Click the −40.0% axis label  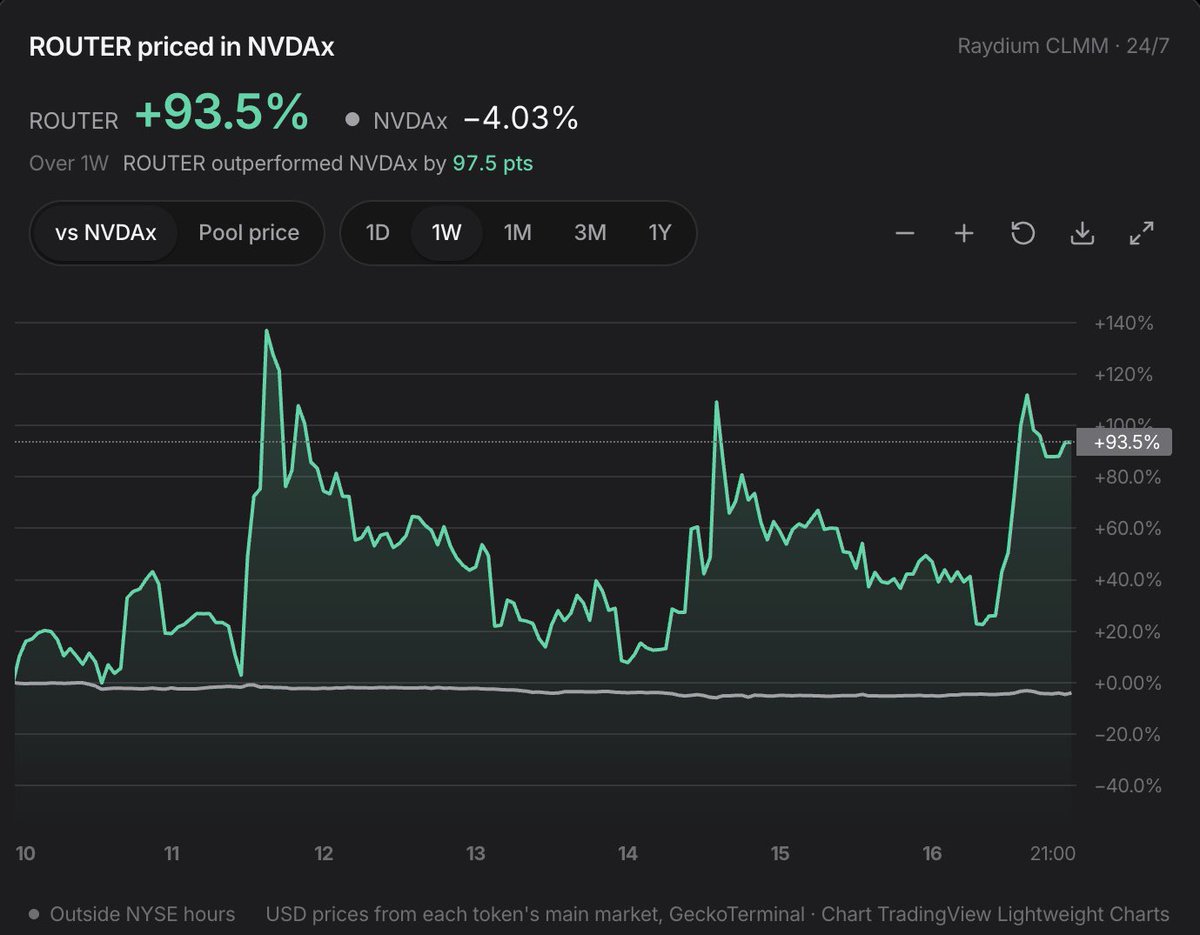[x=1128, y=787]
